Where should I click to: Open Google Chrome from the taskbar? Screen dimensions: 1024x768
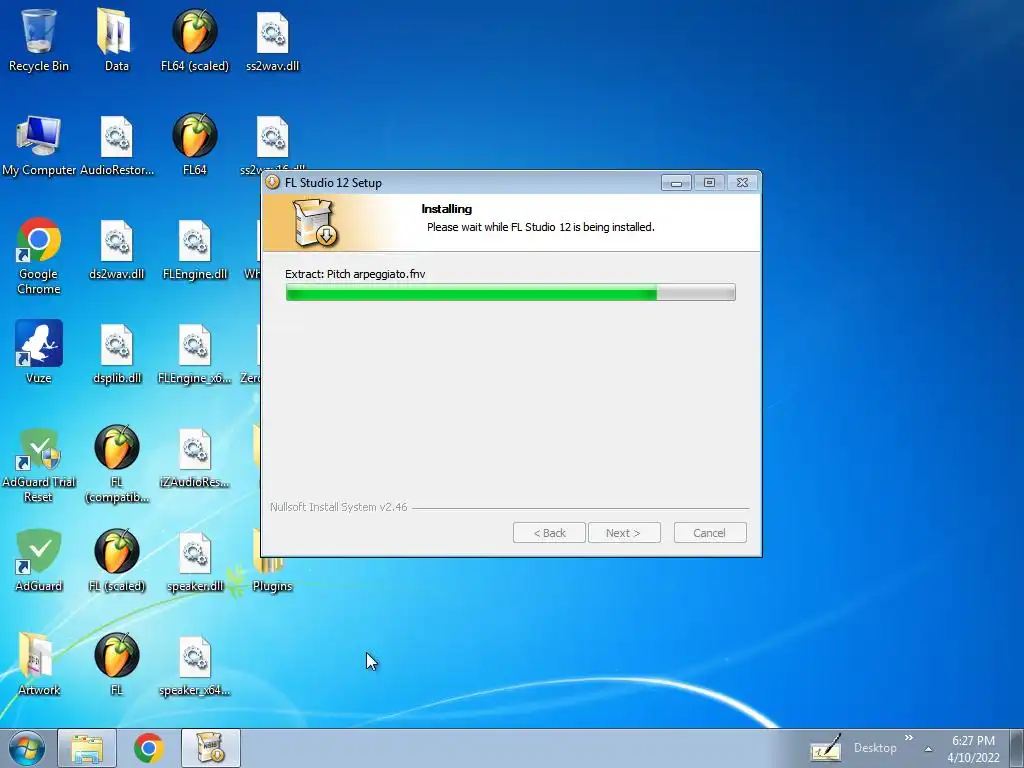click(149, 748)
